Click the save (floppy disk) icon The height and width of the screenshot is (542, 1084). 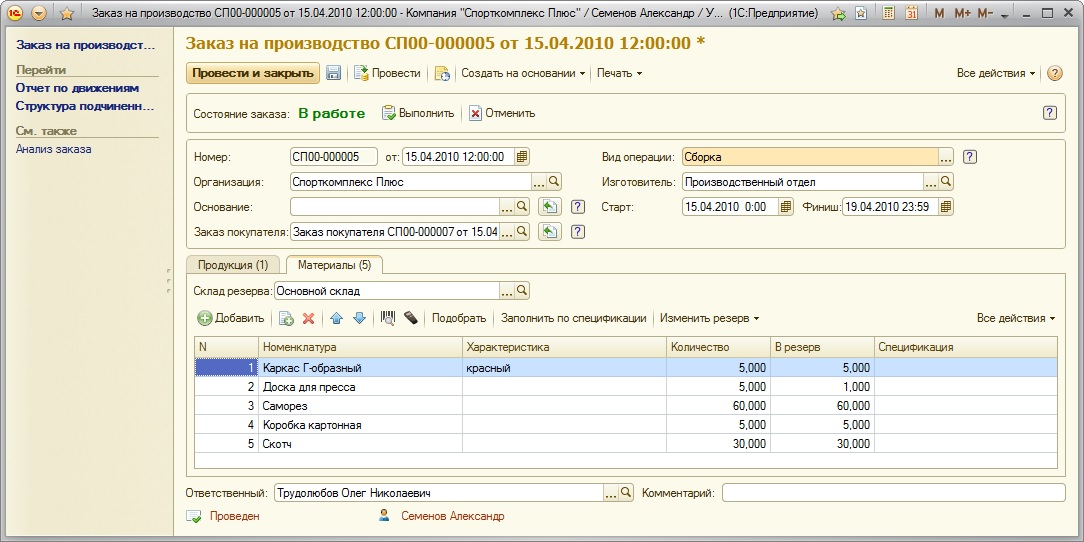tap(334, 73)
